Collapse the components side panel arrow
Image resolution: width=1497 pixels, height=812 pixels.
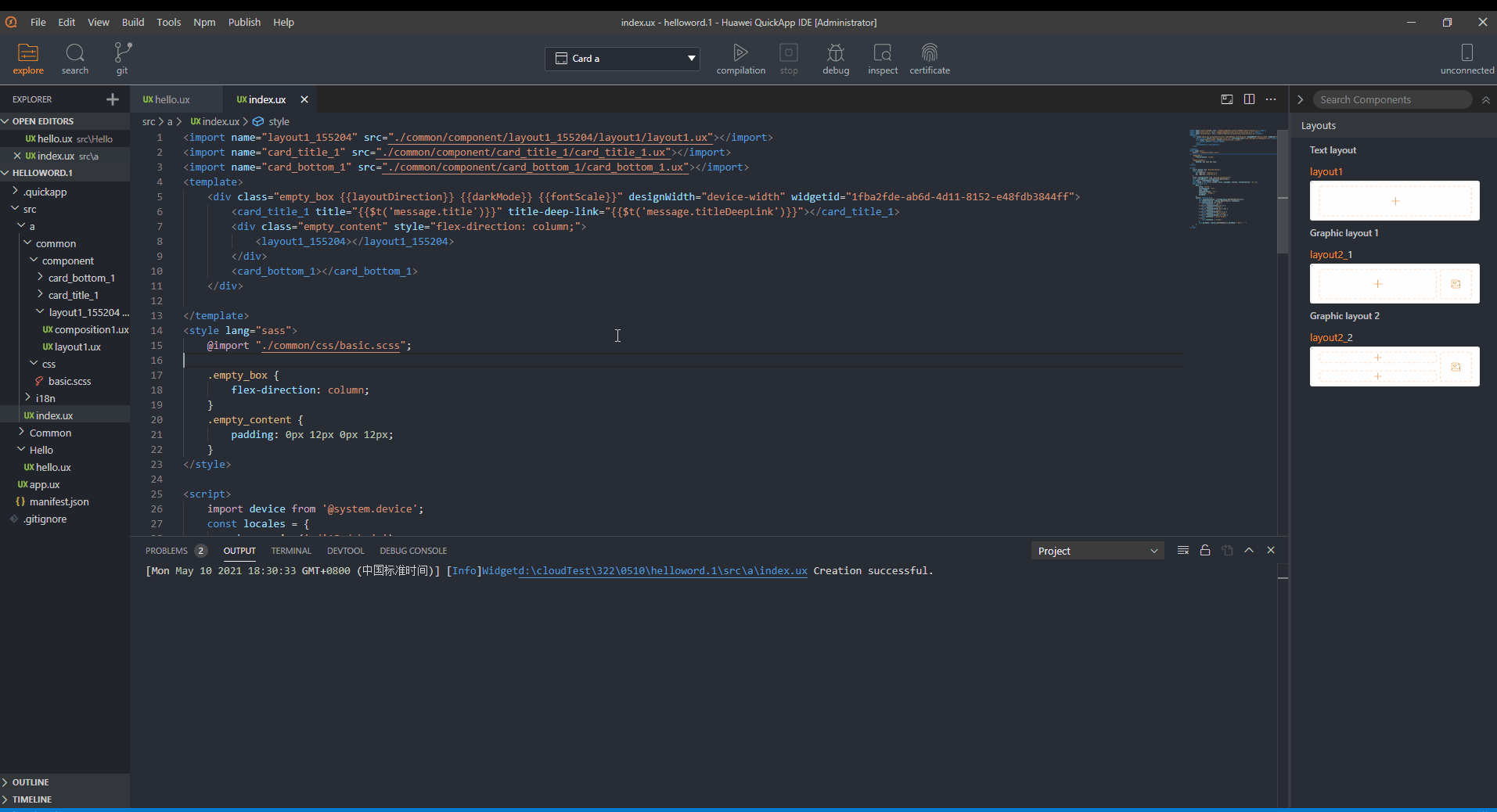click(x=1301, y=99)
